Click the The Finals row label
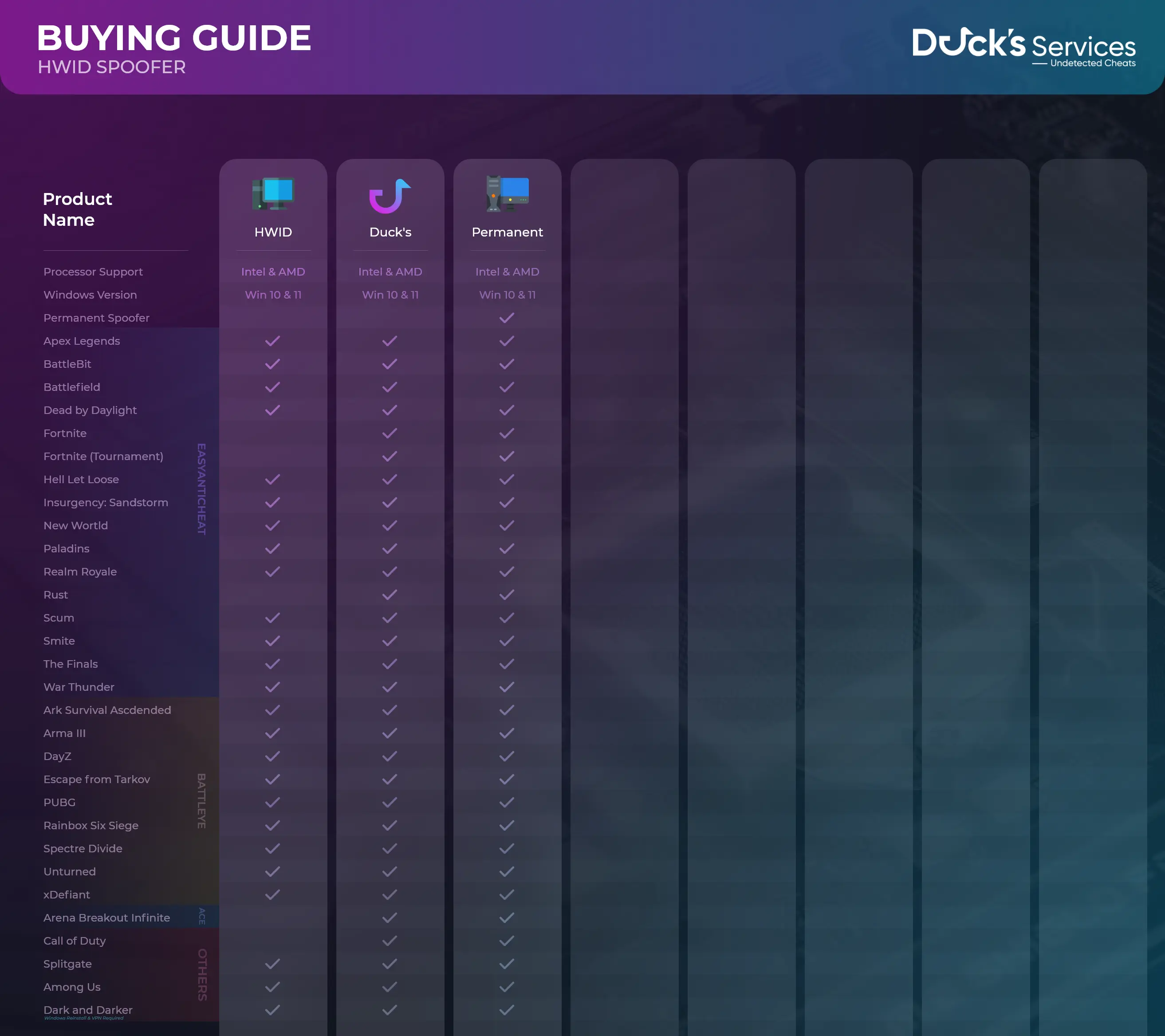The width and height of the screenshot is (1165, 1036). click(x=71, y=664)
